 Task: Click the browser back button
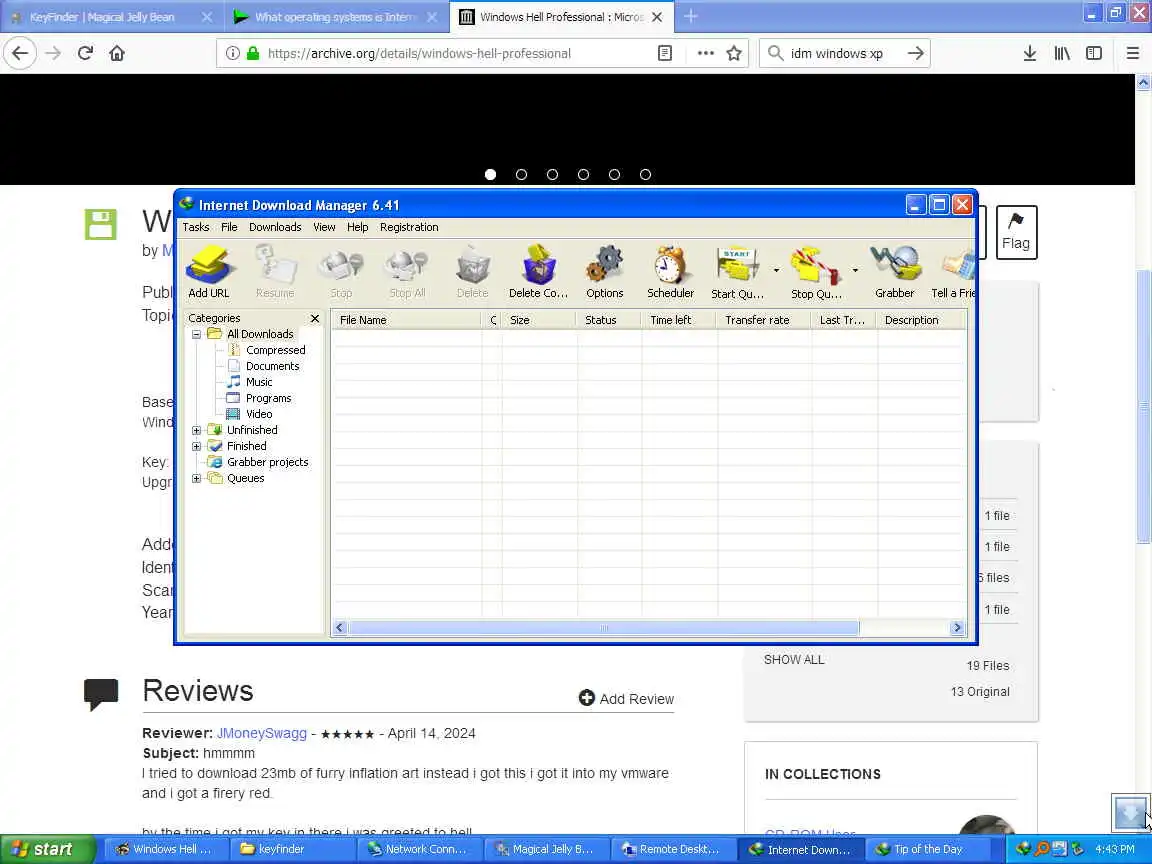tap(20, 53)
